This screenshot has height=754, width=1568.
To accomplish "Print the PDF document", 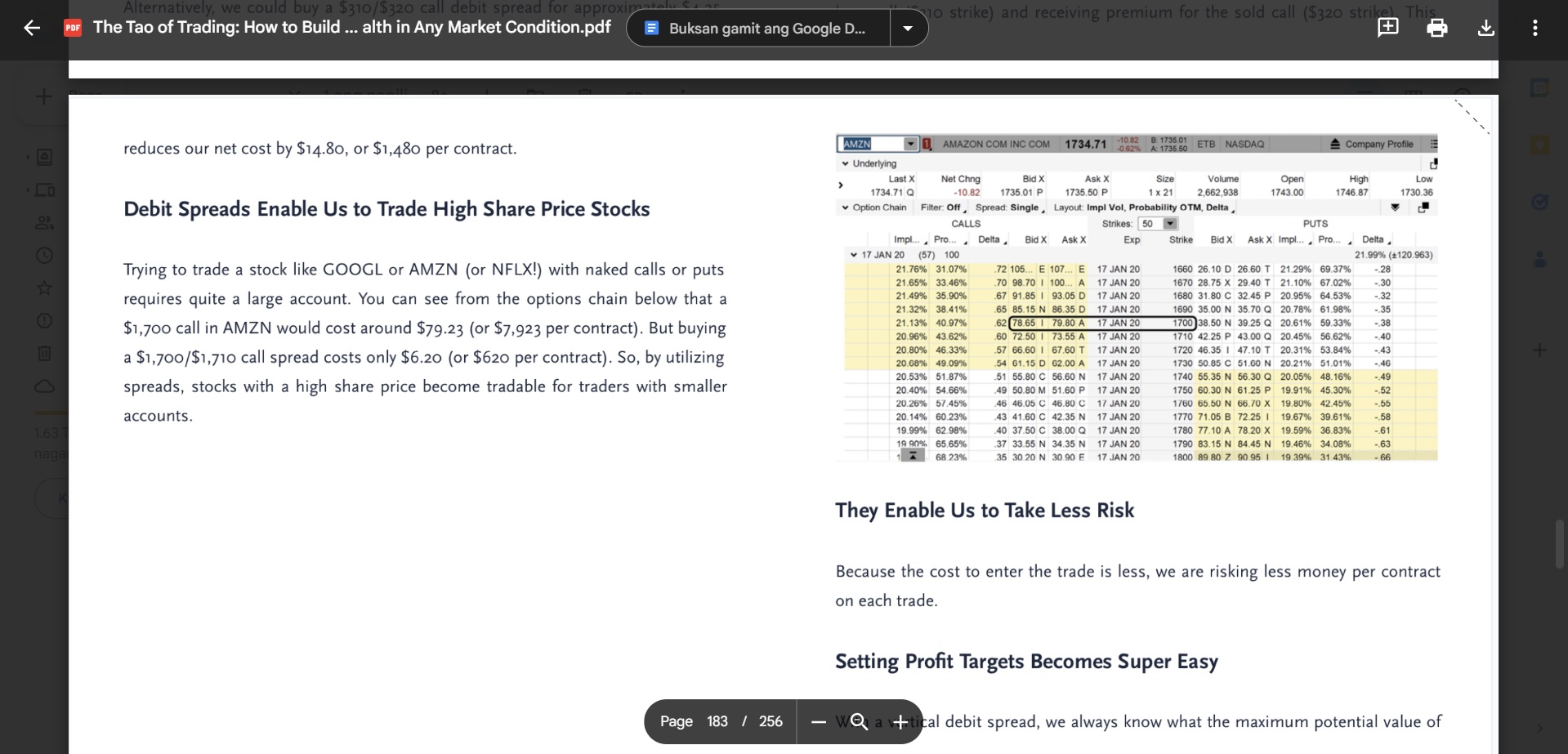I will tap(1436, 28).
